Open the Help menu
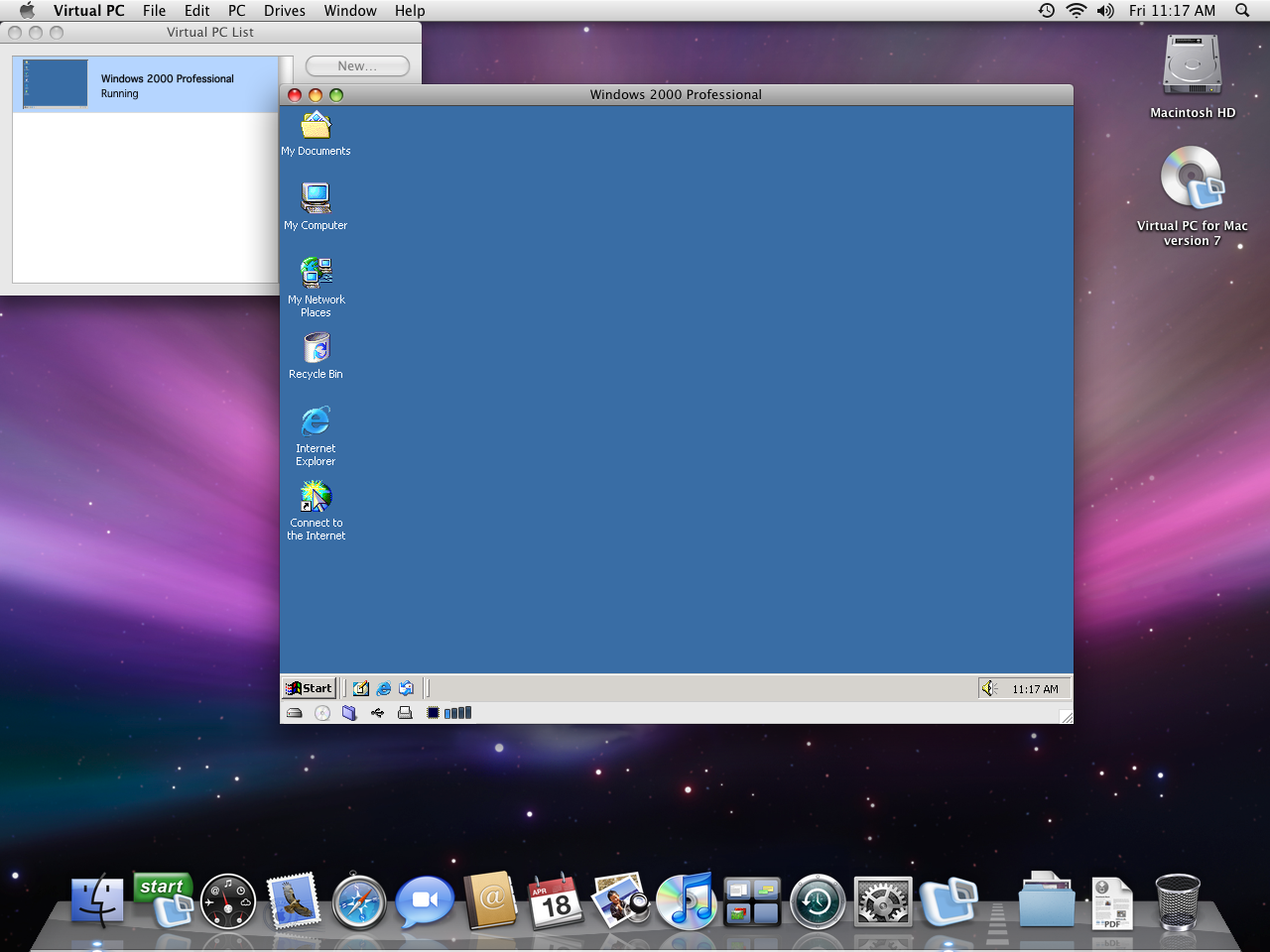Viewport: 1270px width, 952px height. point(410,11)
